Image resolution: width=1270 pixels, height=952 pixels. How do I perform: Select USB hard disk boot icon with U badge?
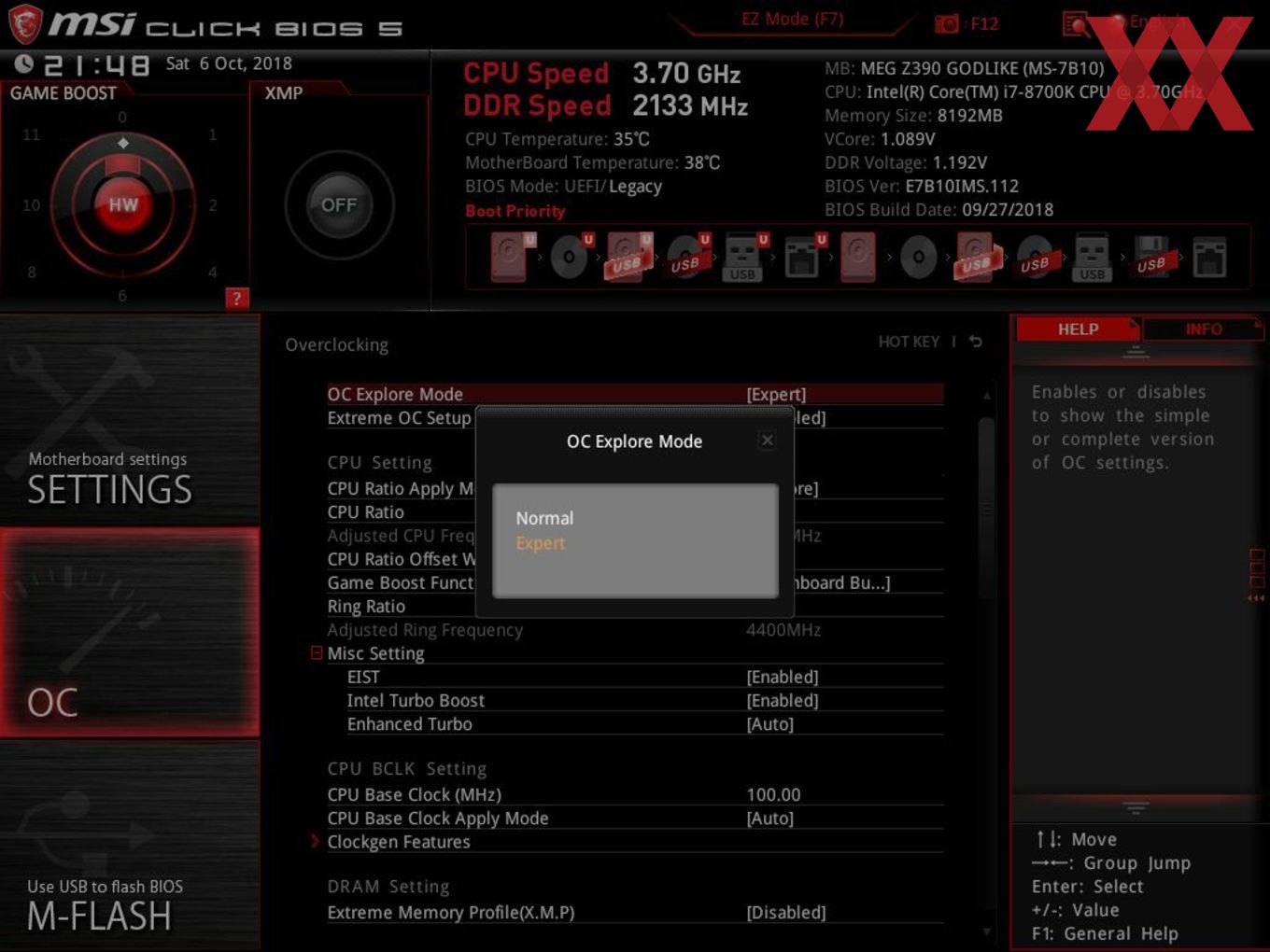[628, 257]
